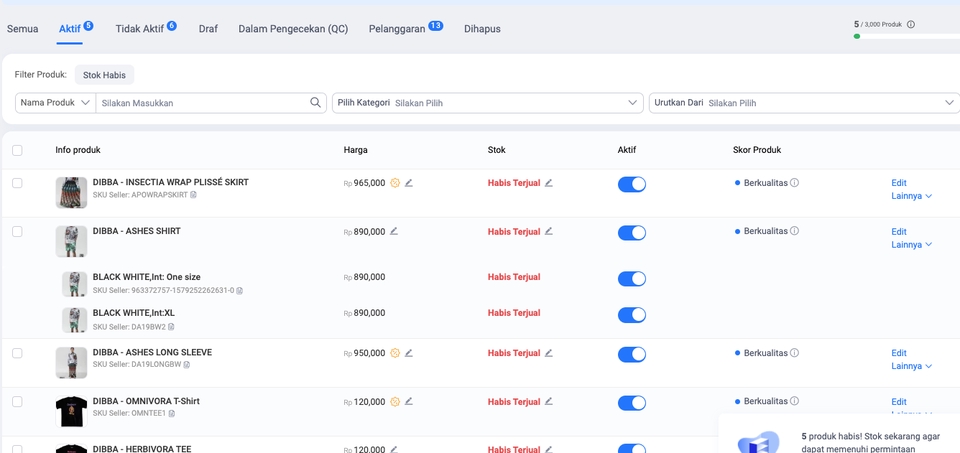
Task: Copy SKU OMNTEE1 via copy icon
Action: tap(171, 414)
